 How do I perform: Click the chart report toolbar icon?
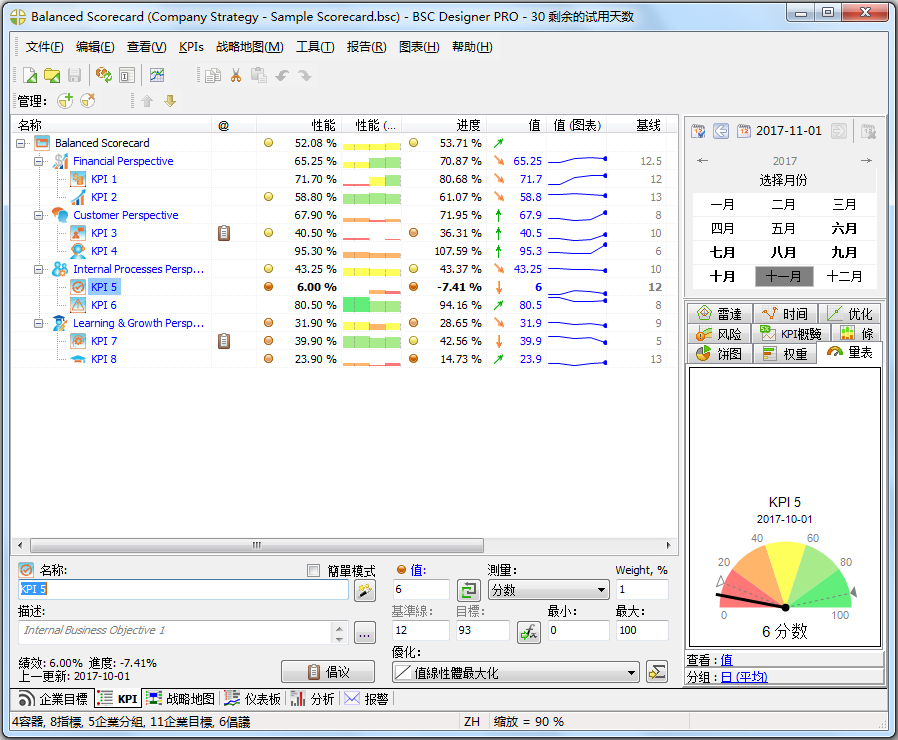(156, 75)
